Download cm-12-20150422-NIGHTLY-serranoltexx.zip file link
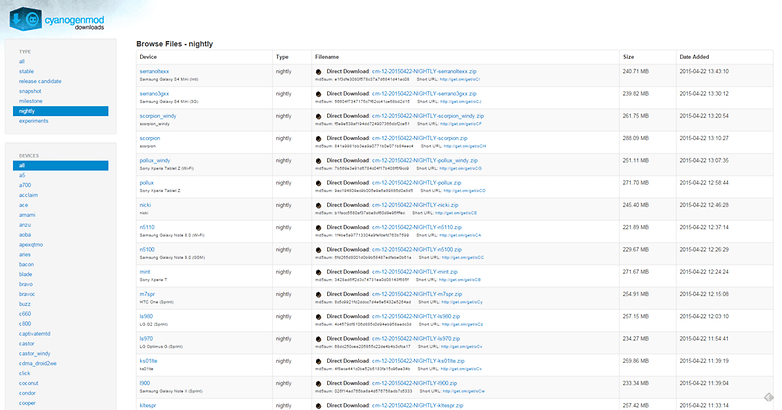This screenshot has width=782, height=410. 424,71
